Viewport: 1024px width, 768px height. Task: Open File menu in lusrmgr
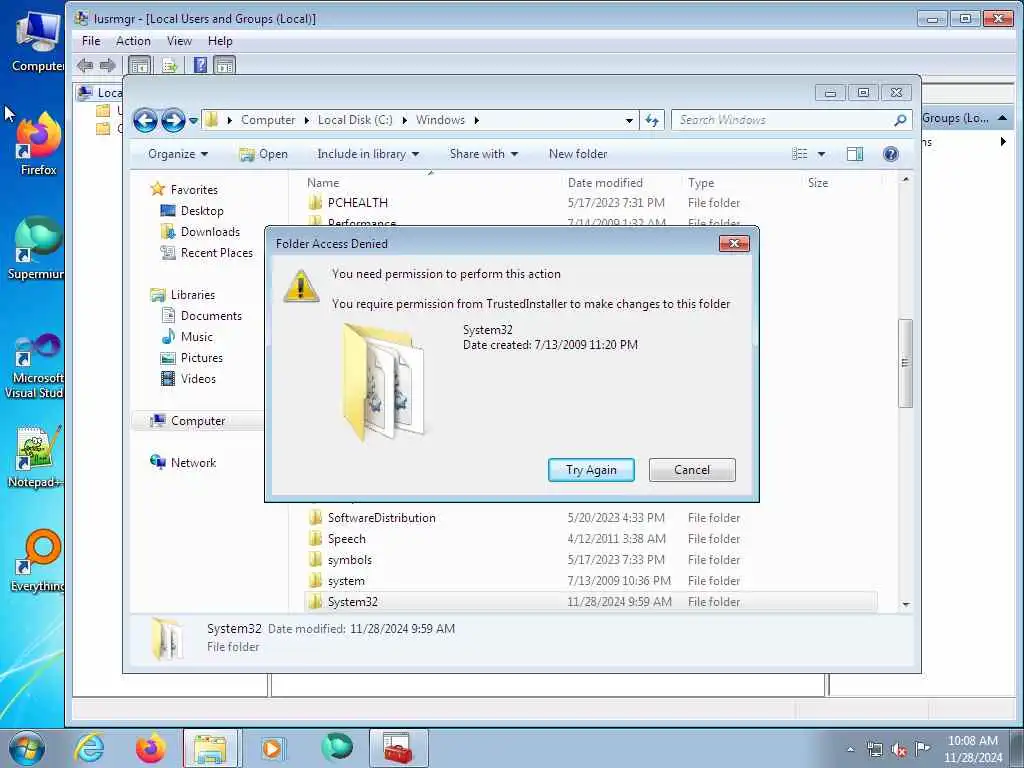[x=91, y=41]
